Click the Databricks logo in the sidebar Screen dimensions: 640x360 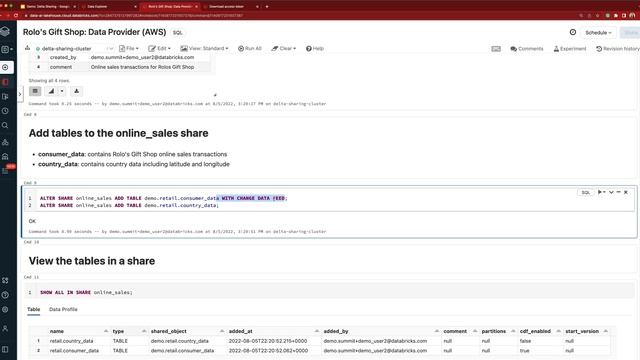(x=5, y=31)
